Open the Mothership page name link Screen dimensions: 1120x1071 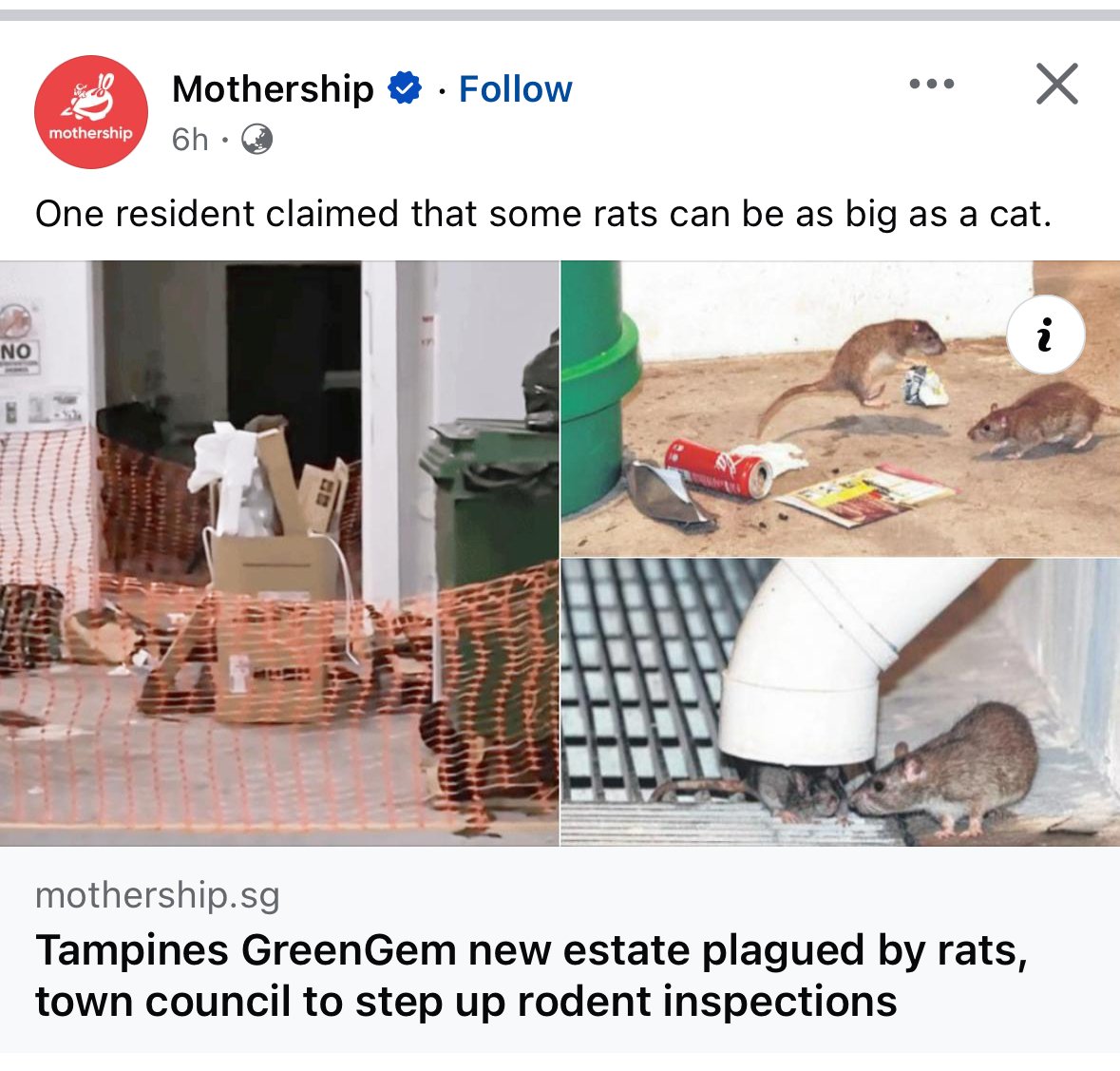point(273,88)
